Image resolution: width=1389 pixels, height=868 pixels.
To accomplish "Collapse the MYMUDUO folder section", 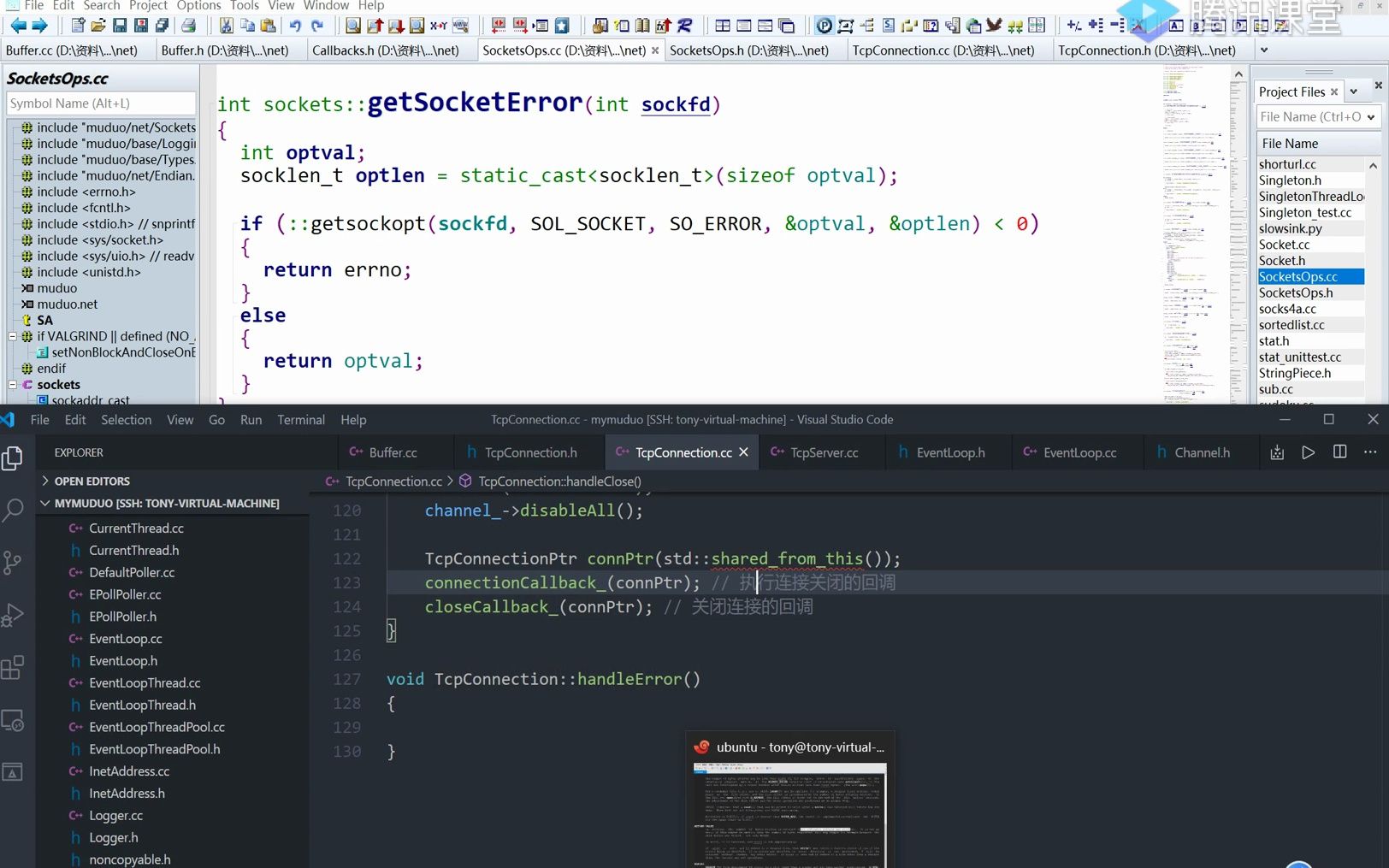I will point(46,504).
